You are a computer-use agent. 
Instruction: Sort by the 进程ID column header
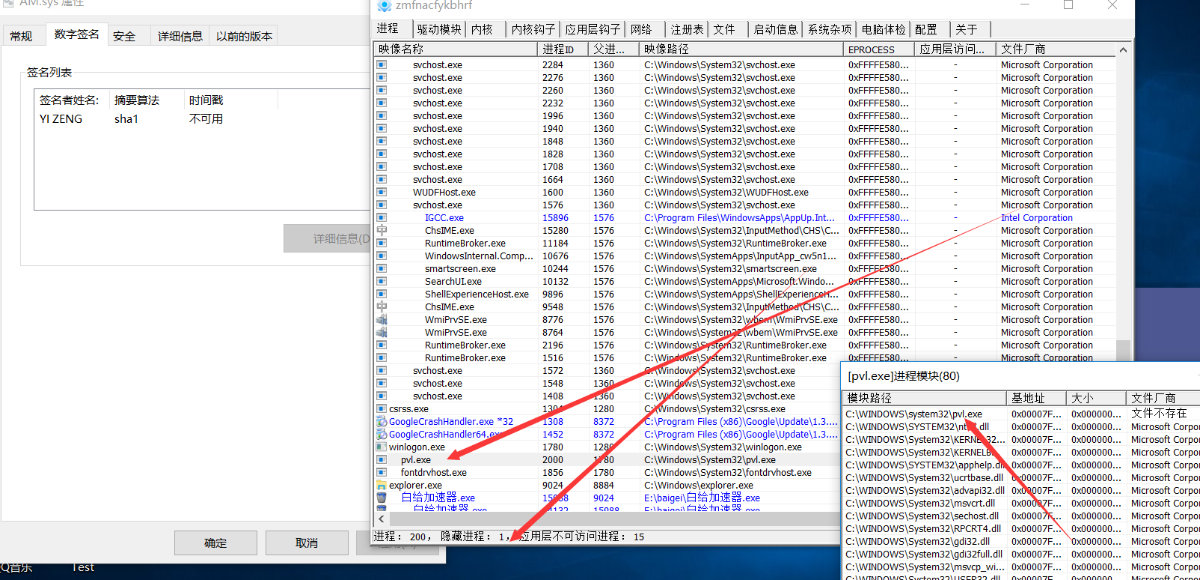click(x=561, y=48)
